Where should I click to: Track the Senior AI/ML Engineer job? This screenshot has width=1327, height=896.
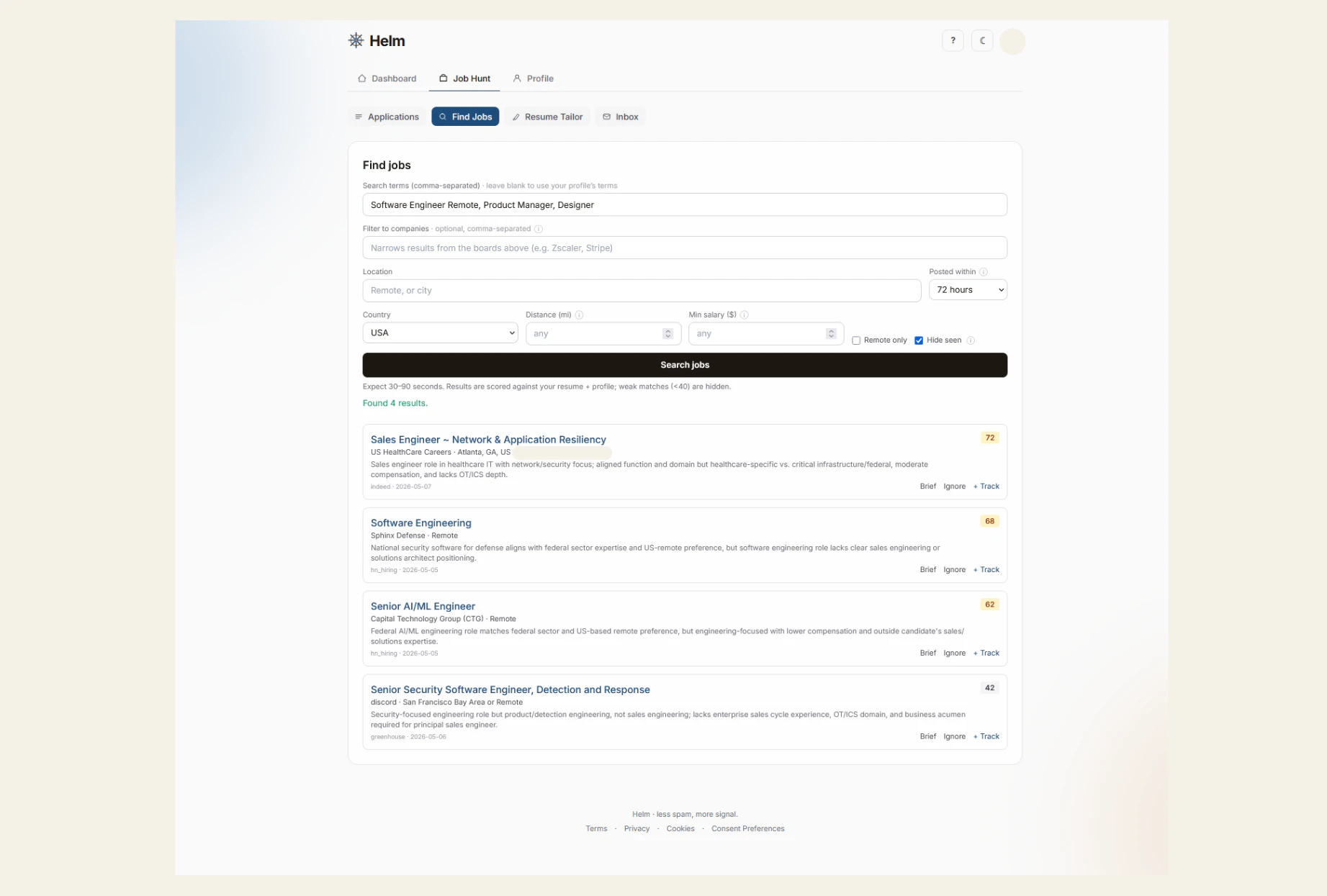[986, 653]
